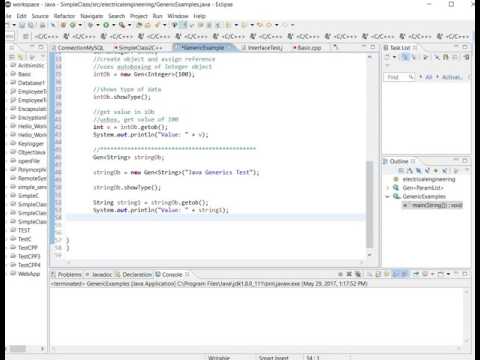
Task: Open the Run button dropdown arrow
Action: click(114, 25)
